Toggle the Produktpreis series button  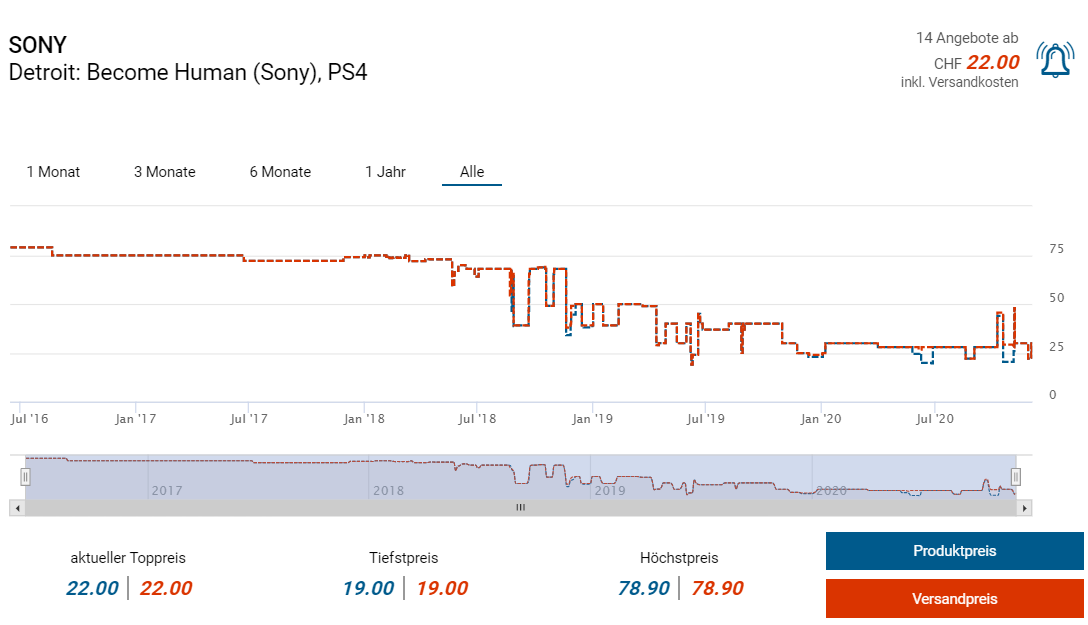954,551
